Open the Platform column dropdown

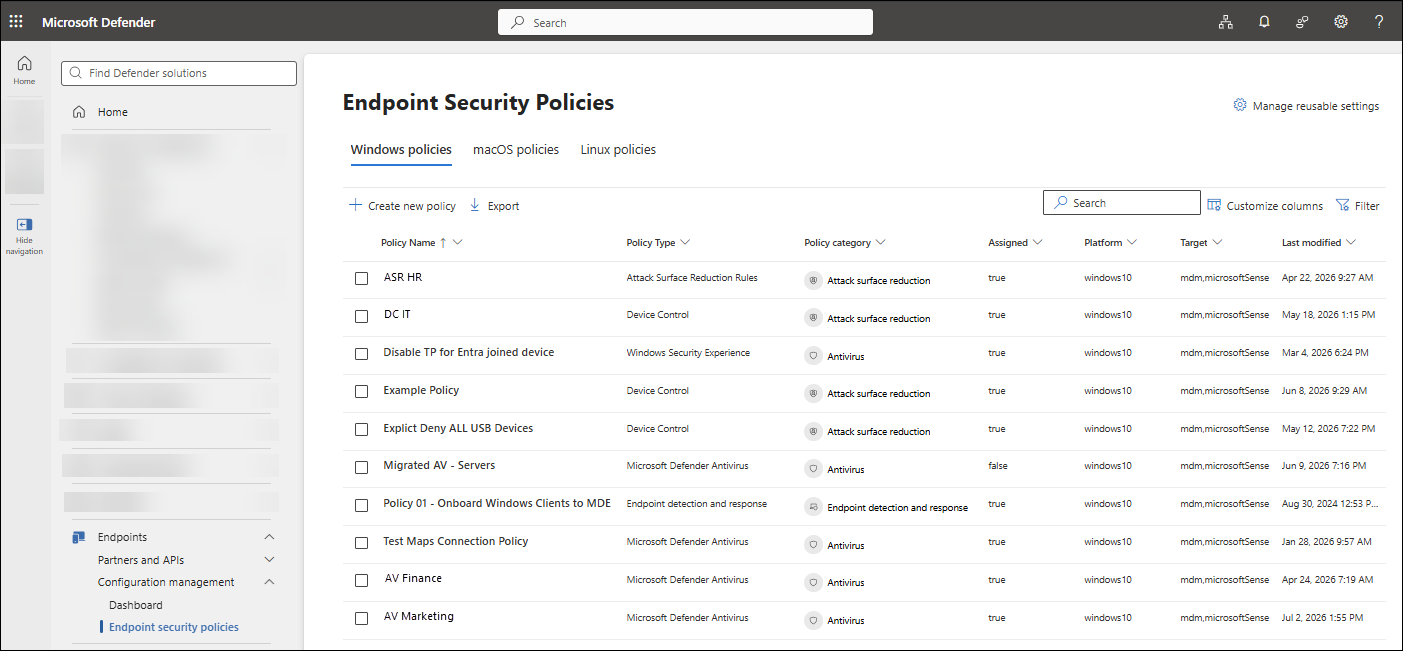coord(1133,243)
